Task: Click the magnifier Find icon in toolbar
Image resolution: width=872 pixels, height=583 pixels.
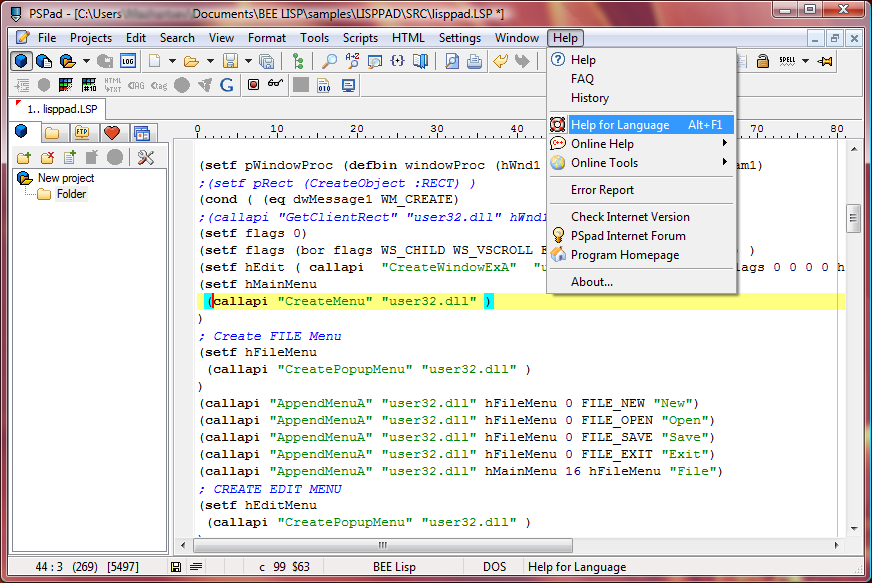Action: pos(329,61)
